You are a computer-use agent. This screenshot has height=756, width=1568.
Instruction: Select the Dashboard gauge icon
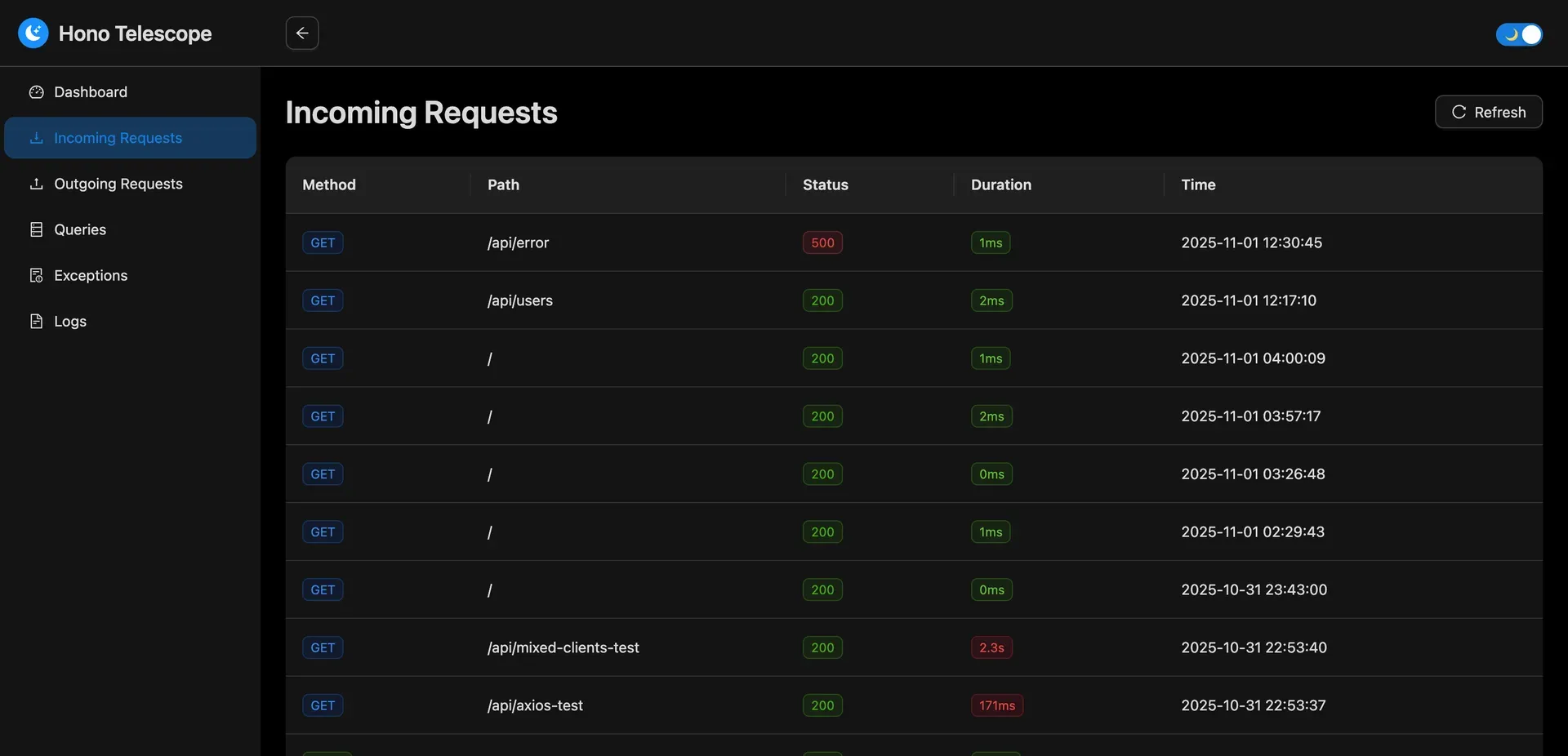point(37,91)
